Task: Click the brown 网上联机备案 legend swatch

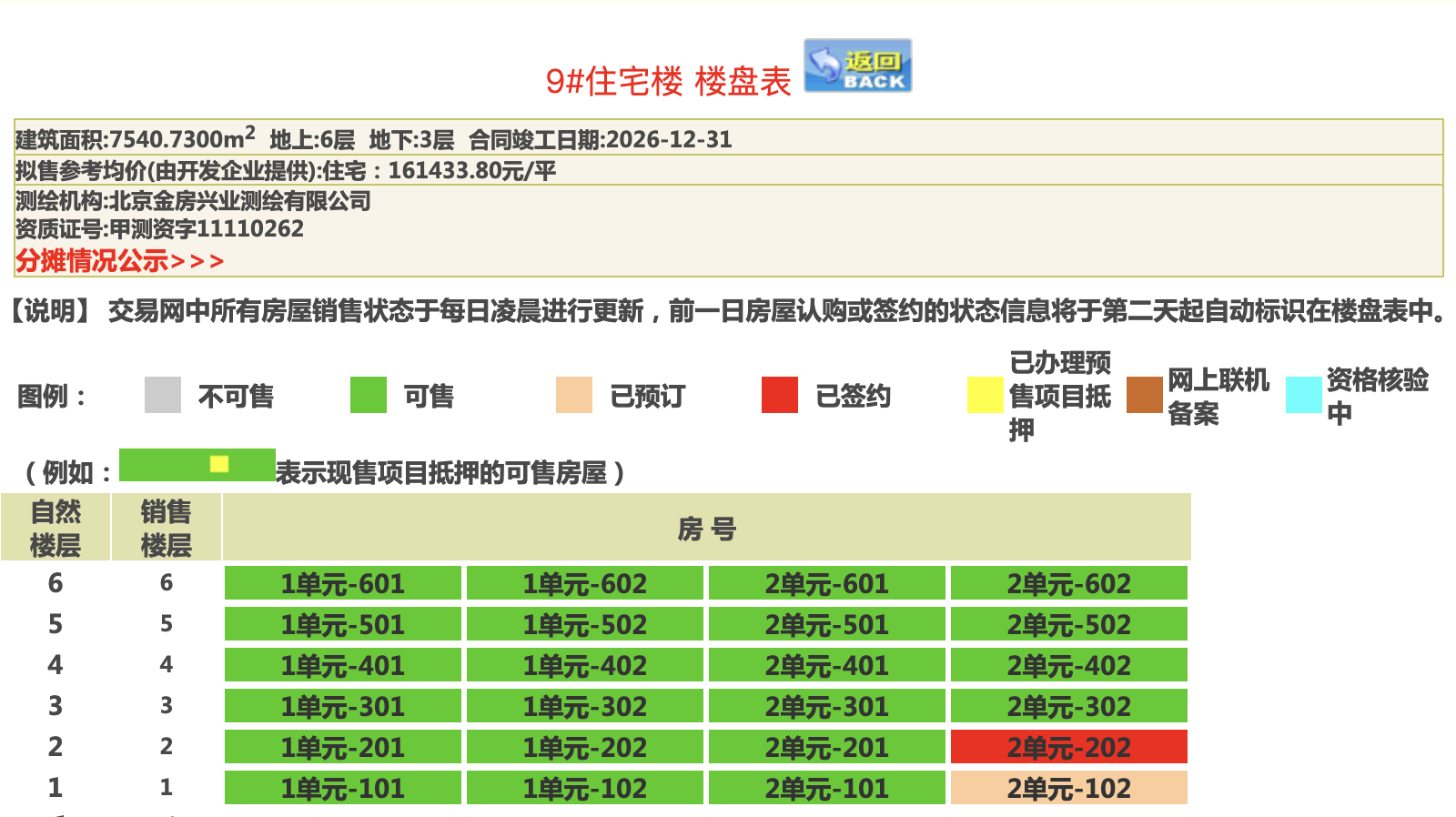Action: (x=1144, y=395)
